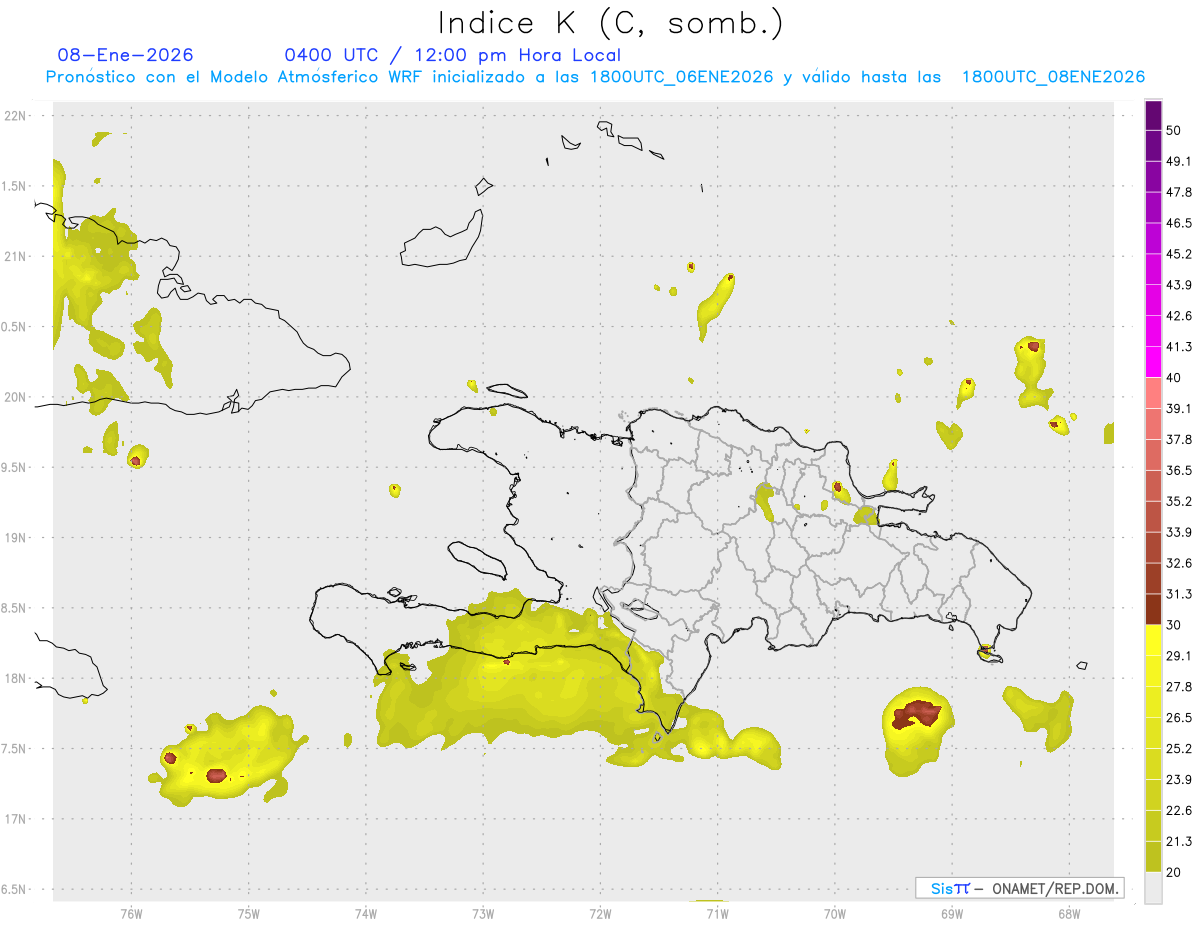The width and height of the screenshot is (1200, 927).
Task: Click the colorbar value '45.2'
Action: (1179, 254)
